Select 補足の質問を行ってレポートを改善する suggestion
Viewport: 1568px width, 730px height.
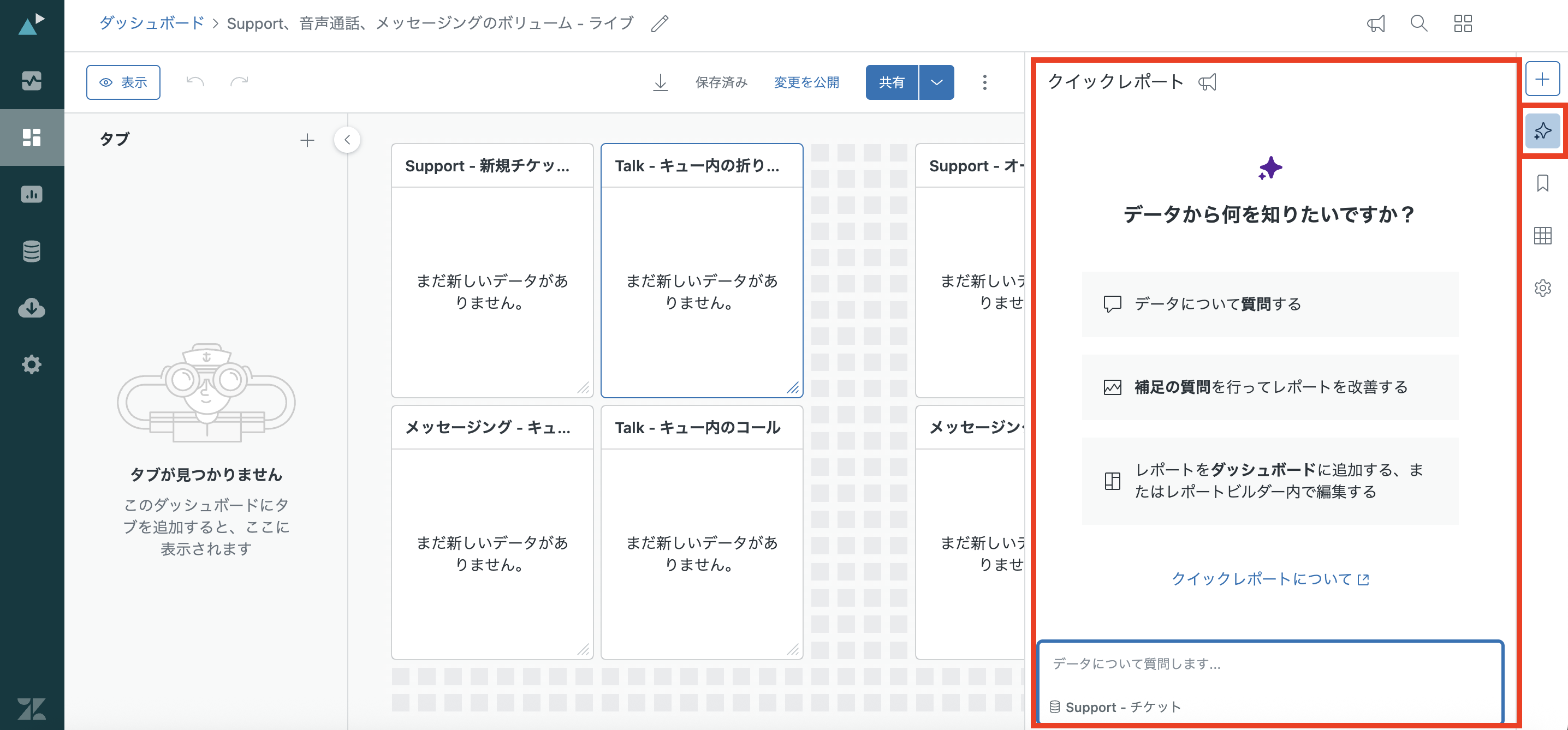click(1270, 387)
